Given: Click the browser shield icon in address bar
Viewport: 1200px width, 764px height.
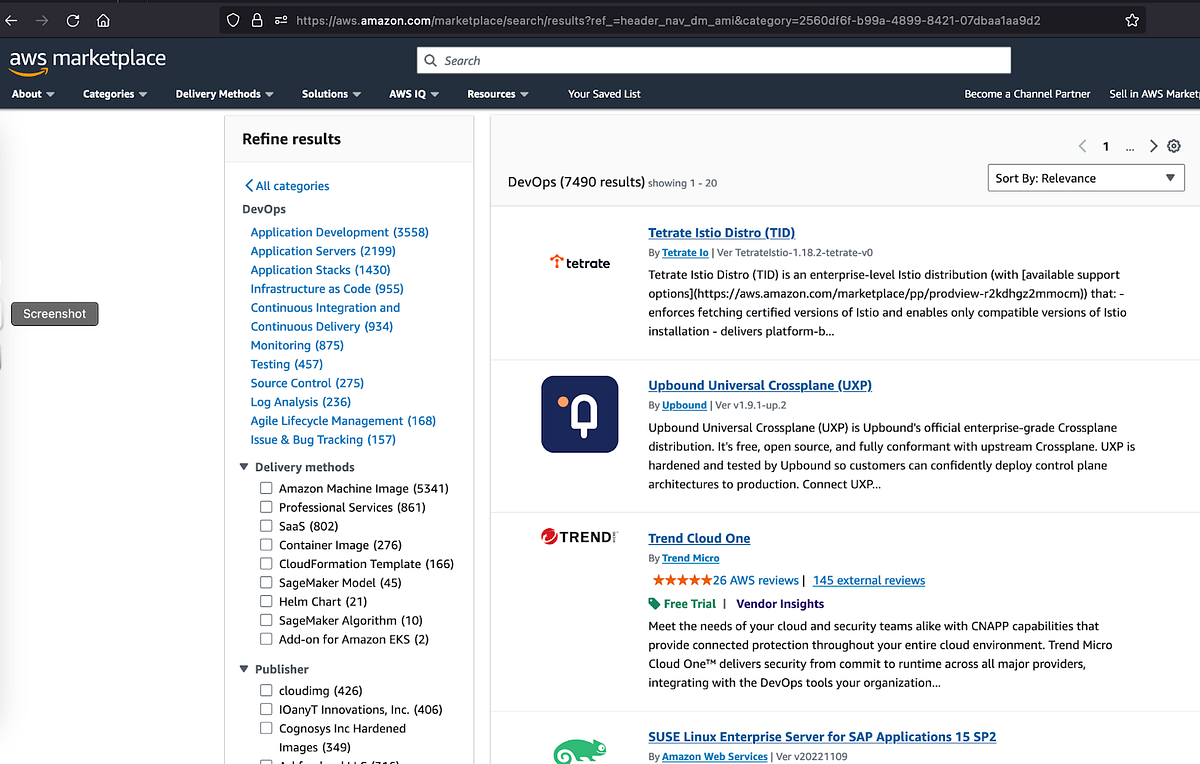Looking at the screenshot, I should pyautogui.click(x=231, y=19).
